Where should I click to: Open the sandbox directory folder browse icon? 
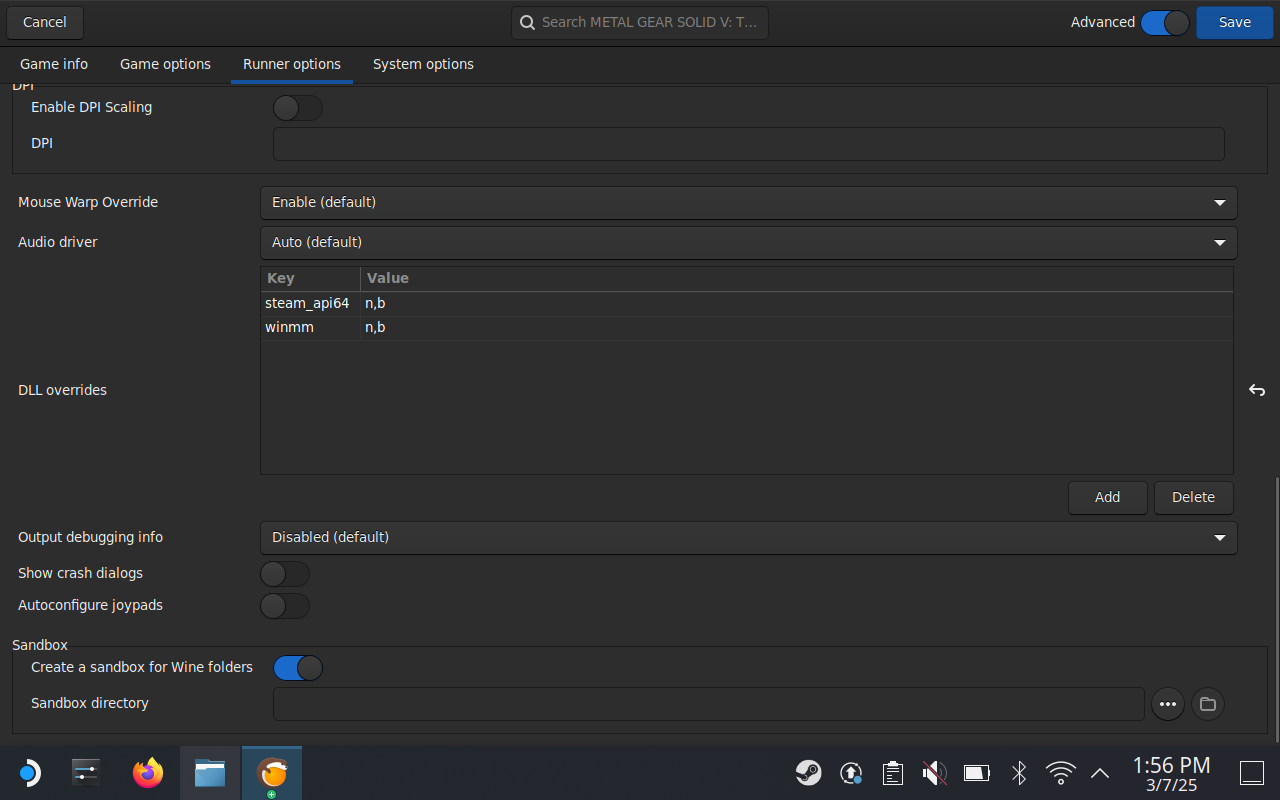coord(1208,704)
